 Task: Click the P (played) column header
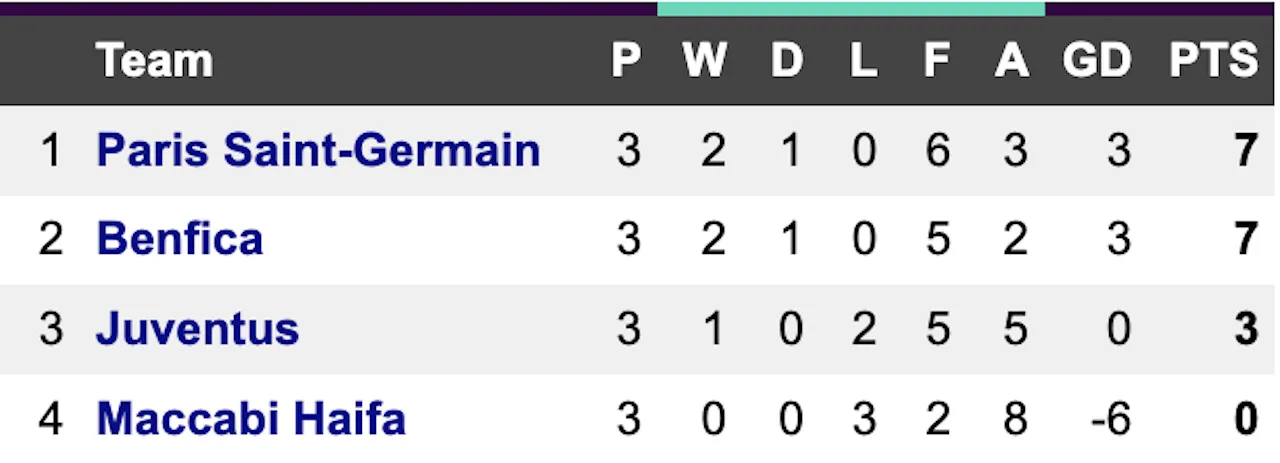627,61
